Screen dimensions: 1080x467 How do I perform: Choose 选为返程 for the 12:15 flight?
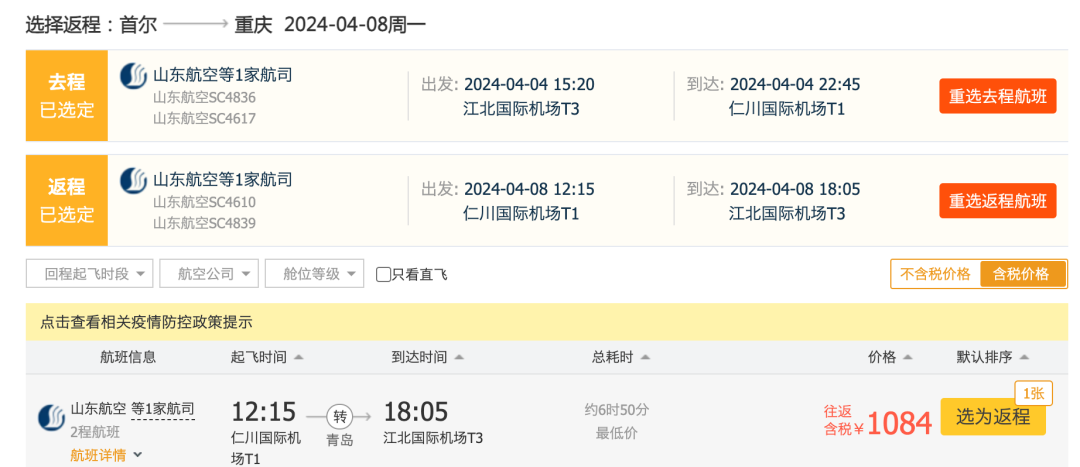[992, 417]
